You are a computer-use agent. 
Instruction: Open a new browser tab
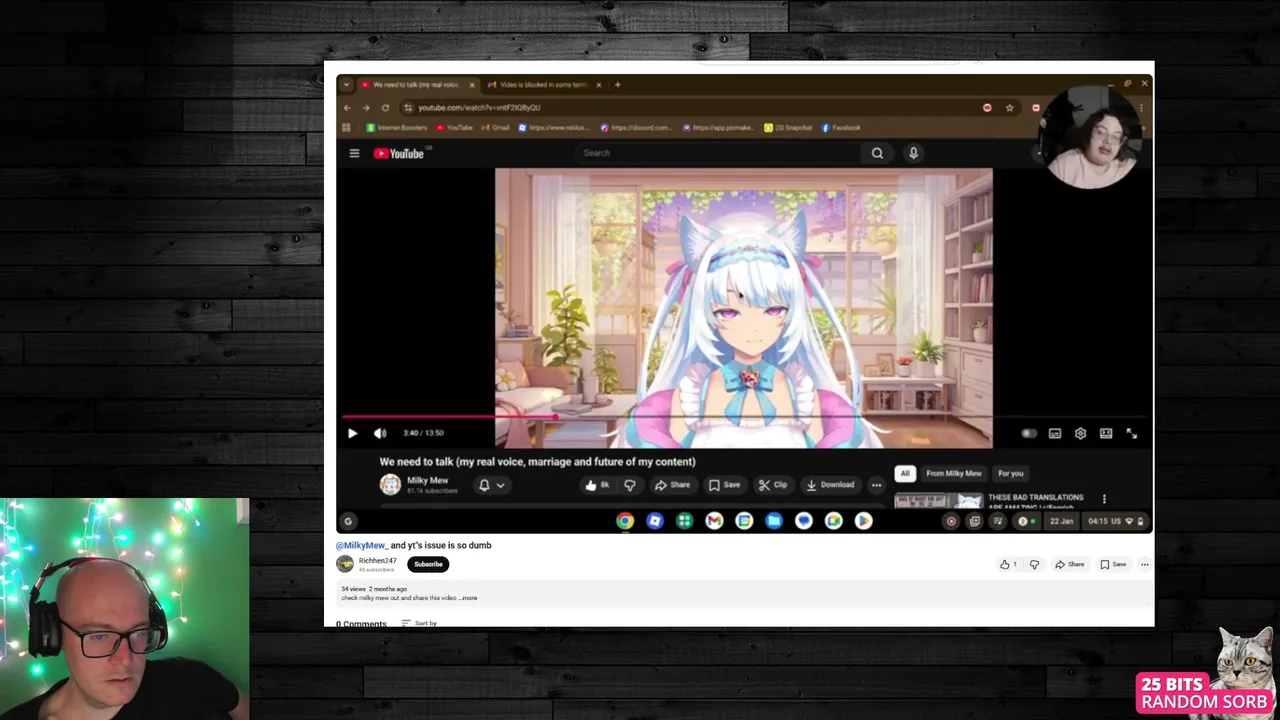point(617,85)
